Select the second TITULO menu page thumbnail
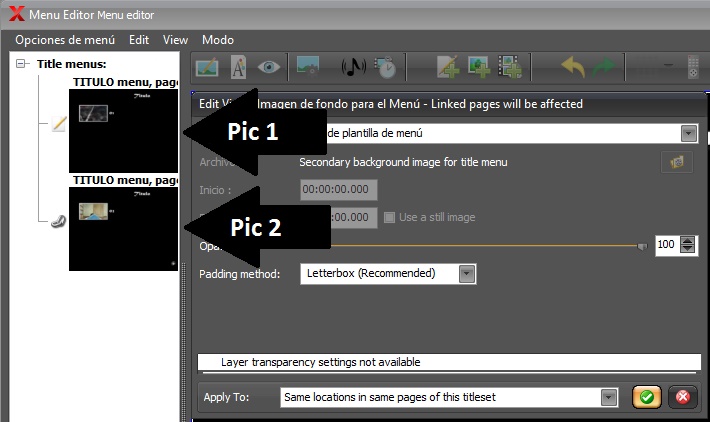The width and height of the screenshot is (710, 422). tap(123, 229)
